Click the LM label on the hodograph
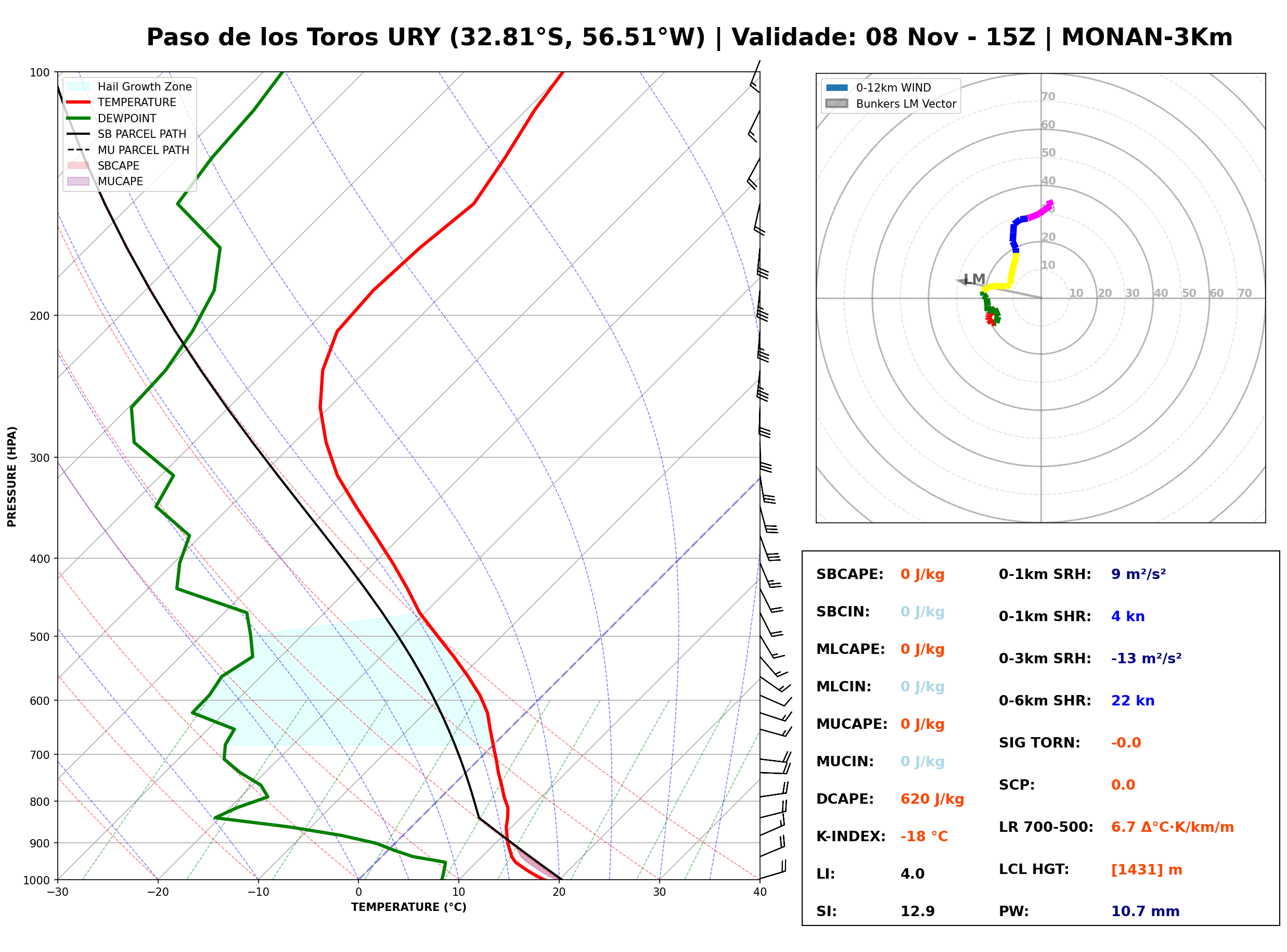The image size is (1287, 952). click(x=975, y=279)
